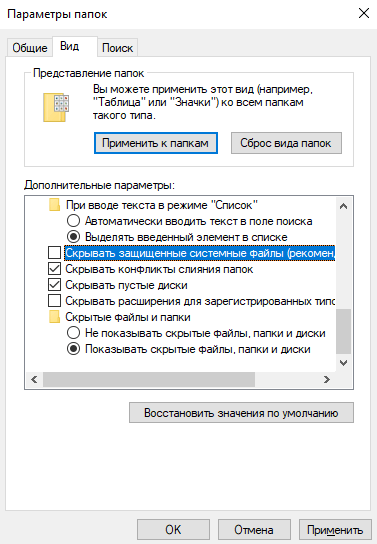Click the list's scroll right arrow

[327, 380]
